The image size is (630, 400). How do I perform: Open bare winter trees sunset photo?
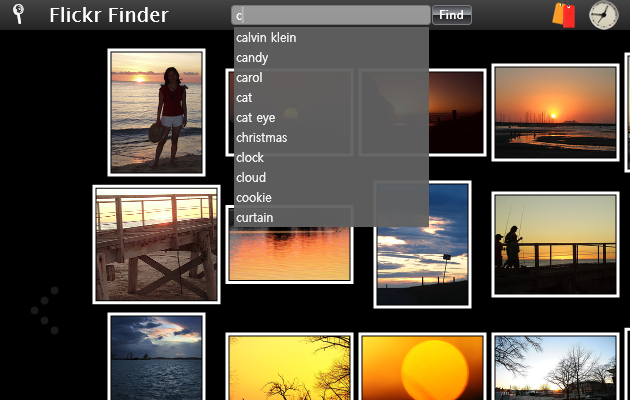[555, 366]
